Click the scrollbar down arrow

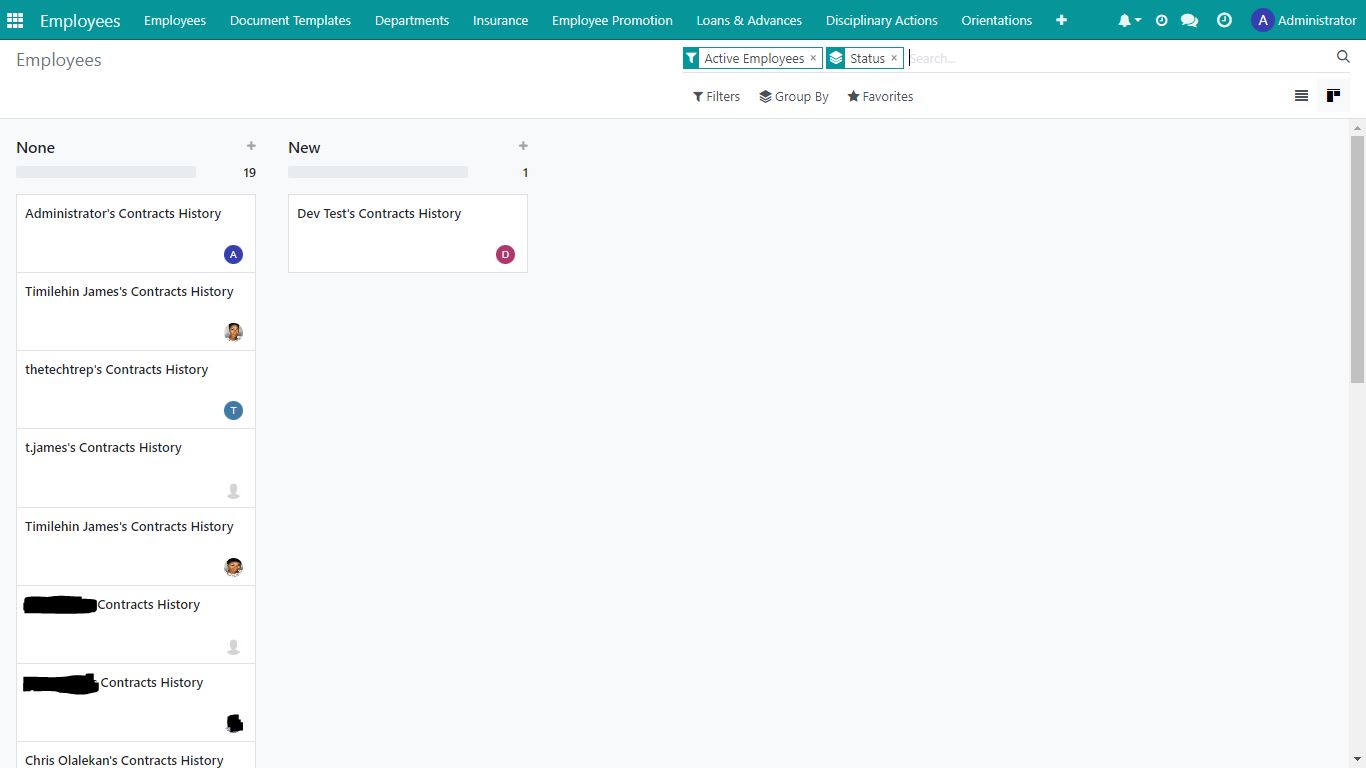point(1357,760)
